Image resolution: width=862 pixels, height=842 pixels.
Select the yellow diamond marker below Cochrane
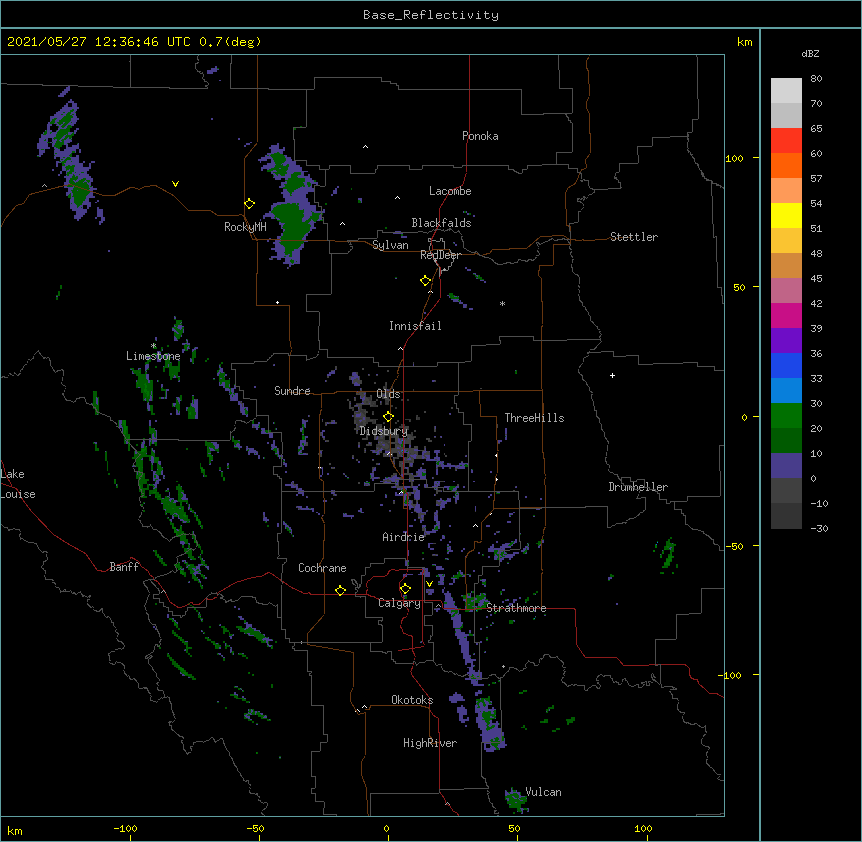(340, 590)
